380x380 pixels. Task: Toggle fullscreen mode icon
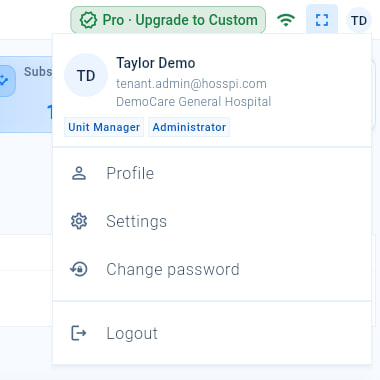click(322, 20)
